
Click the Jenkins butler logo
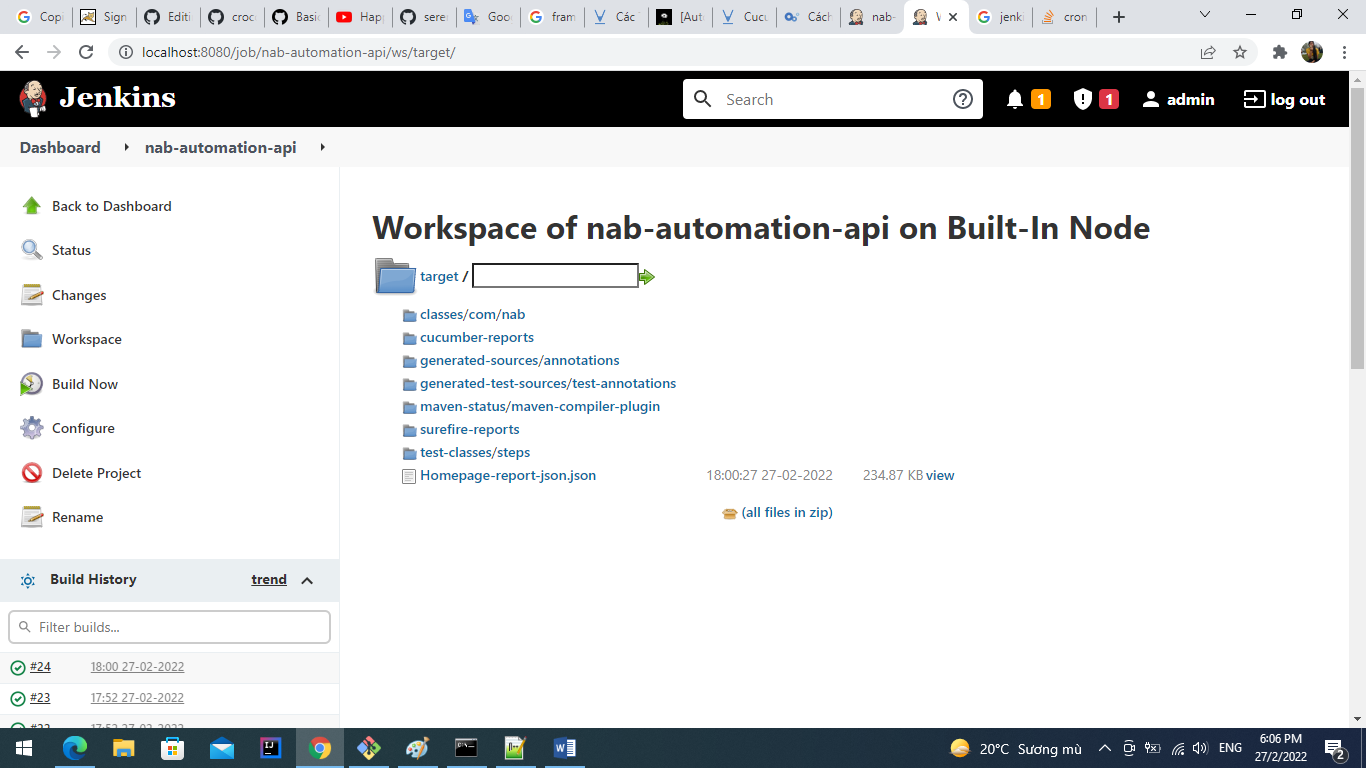tap(33, 98)
